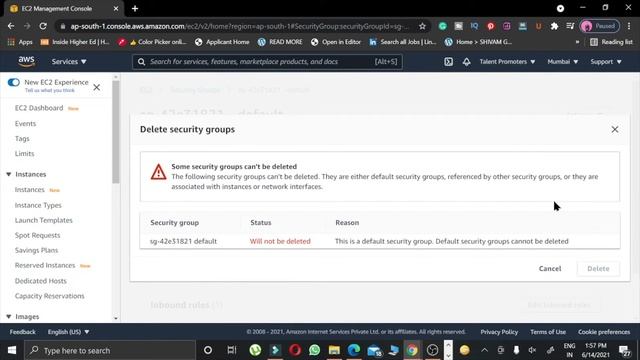Close the New EC2 Experience banner

point(97,87)
